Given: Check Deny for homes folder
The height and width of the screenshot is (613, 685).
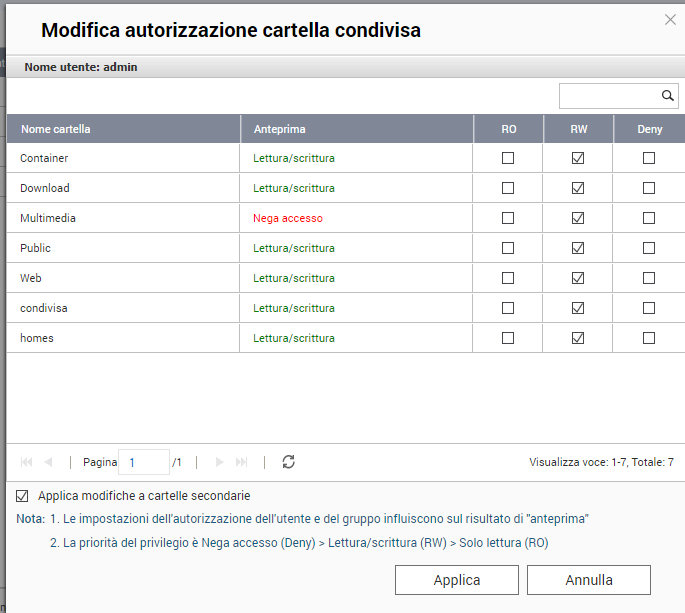Looking at the screenshot, I should point(649,338).
